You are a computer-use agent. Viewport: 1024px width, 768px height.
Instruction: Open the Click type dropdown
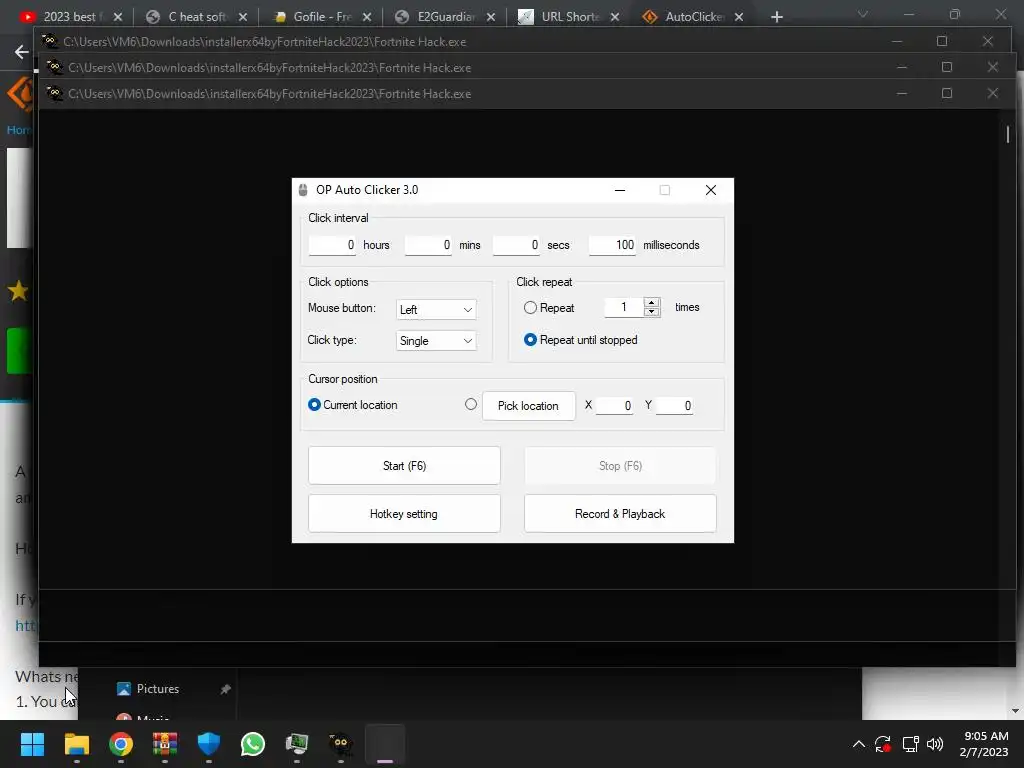pyautogui.click(x=436, y=340)
